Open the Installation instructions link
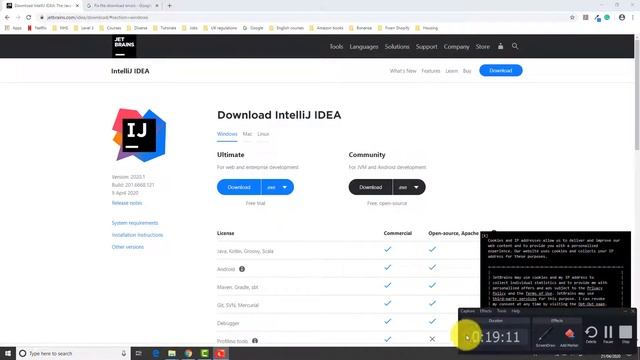Viewport: 640px width, 360px height. coord(137,235)
